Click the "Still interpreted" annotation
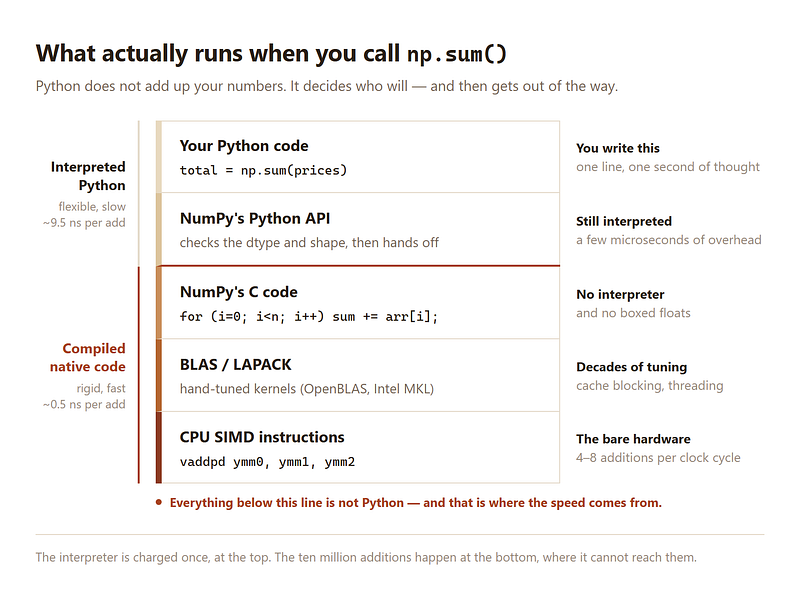The image size is (800, 594). pos(624,221)
